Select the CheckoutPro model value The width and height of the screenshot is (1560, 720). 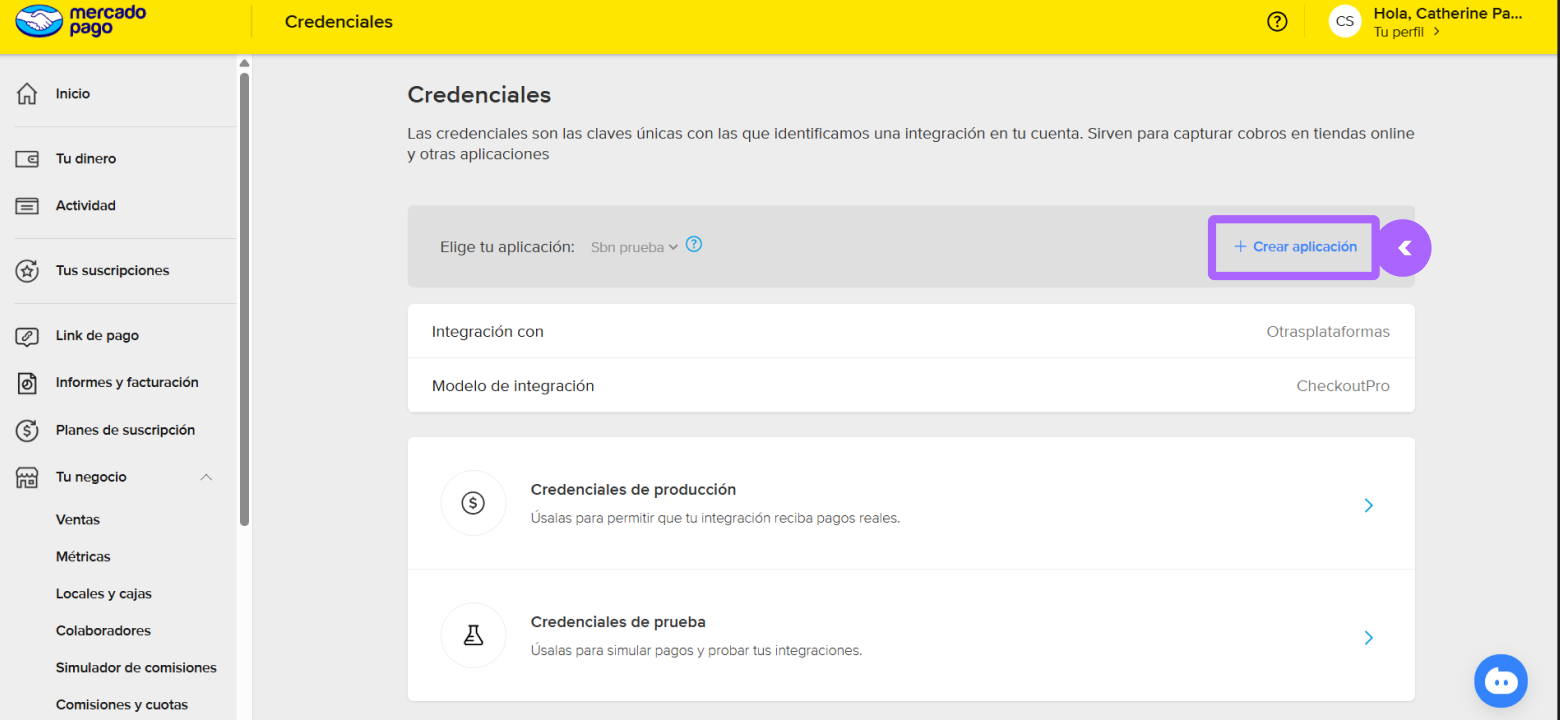tap(1343, 386)
